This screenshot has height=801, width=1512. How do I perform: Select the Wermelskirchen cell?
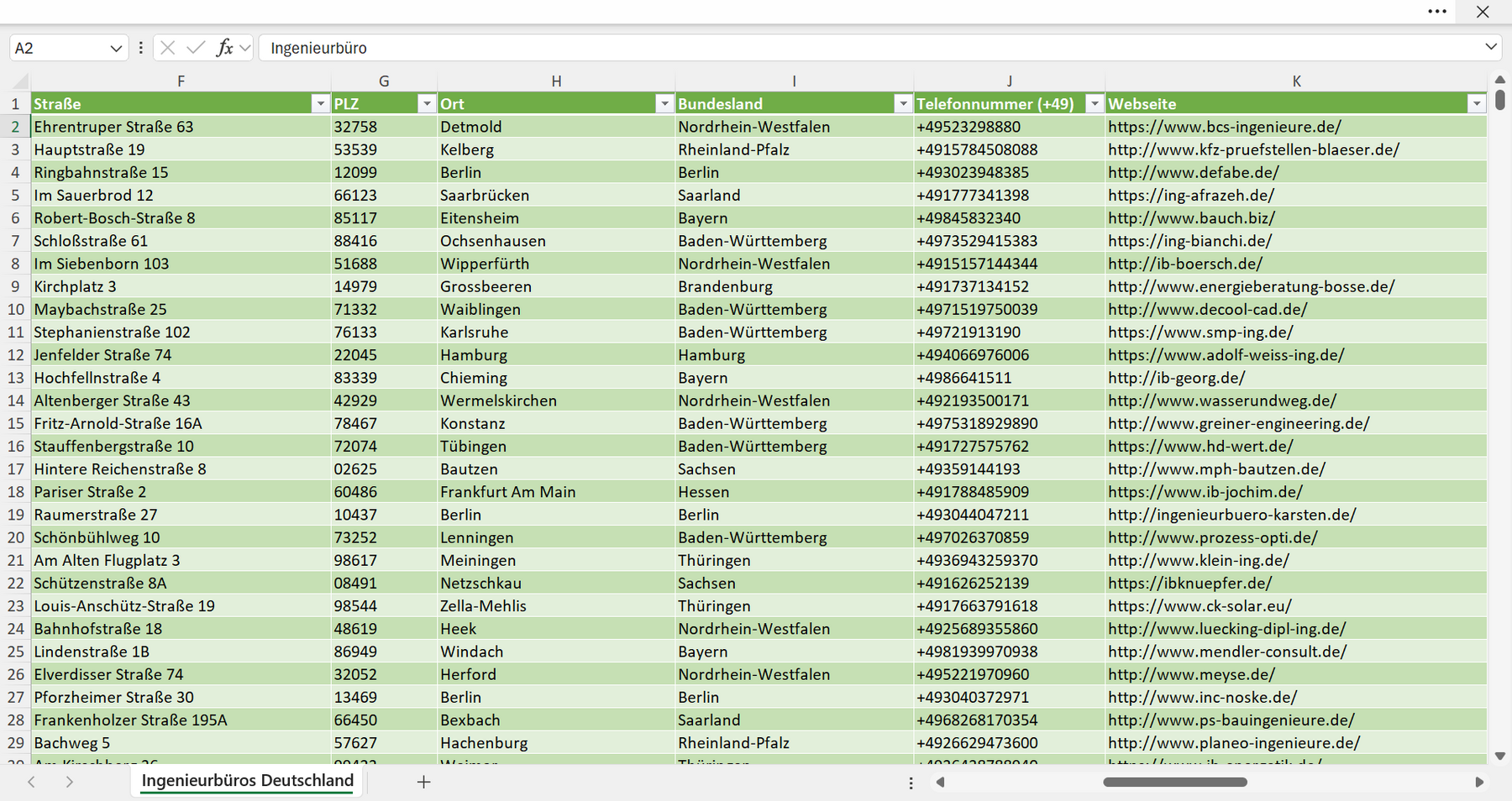556,400
